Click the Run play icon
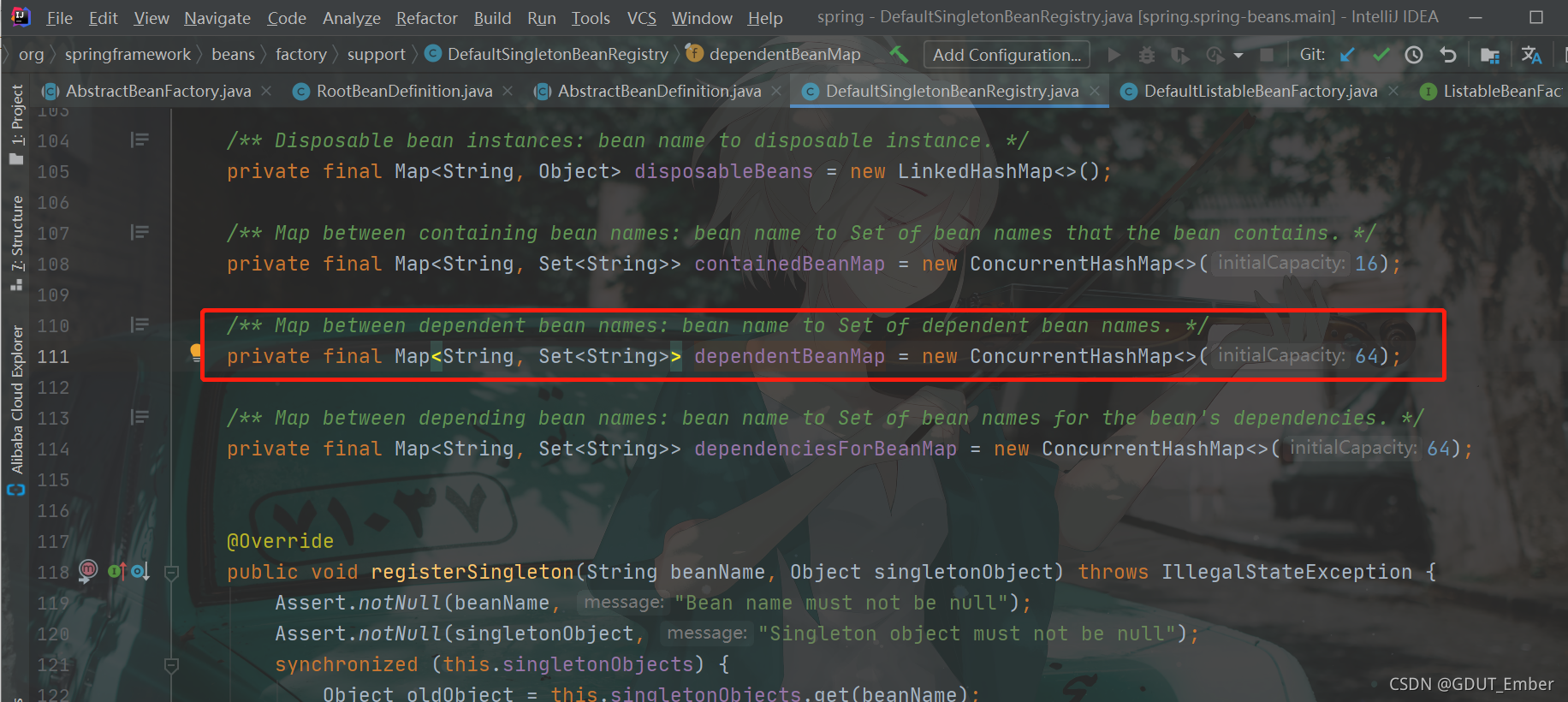Image resolution: width=1568 pixels, height=702 pixels. (1114, 55)
